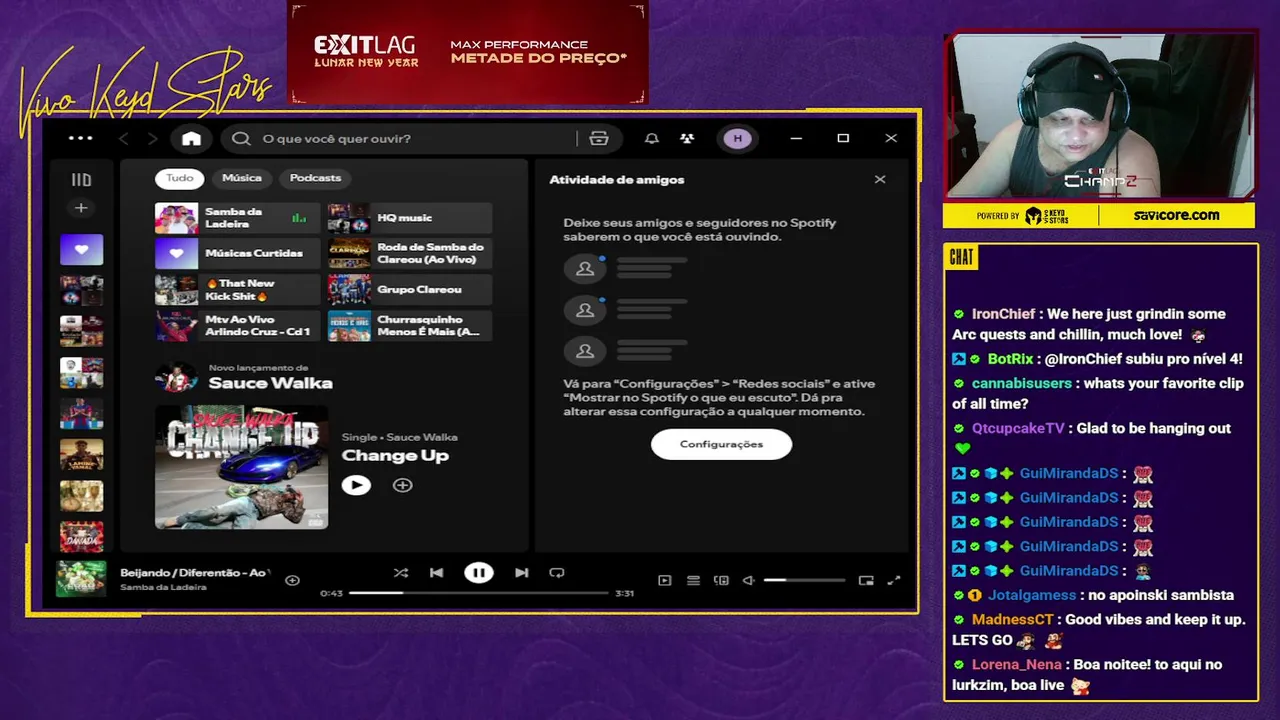Close the Atividade de amigos panel
This screenshot has height=720, width=1280.
(880, 180)
